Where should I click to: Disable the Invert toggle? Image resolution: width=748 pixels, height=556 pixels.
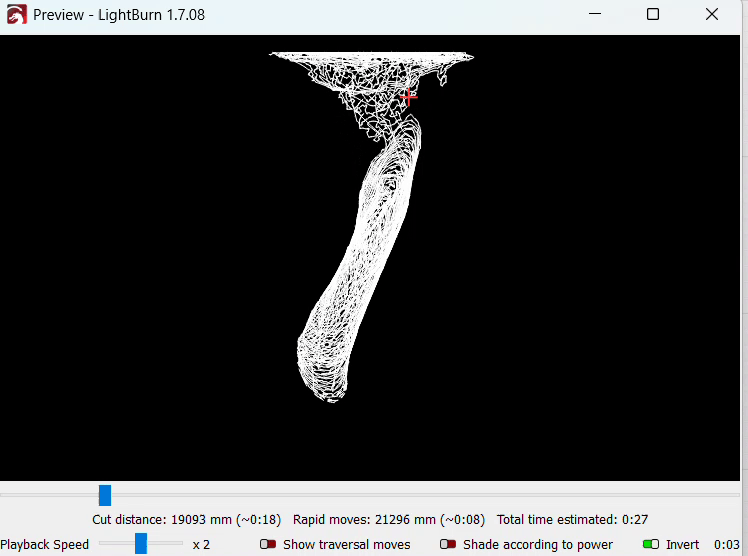[651, 545]
